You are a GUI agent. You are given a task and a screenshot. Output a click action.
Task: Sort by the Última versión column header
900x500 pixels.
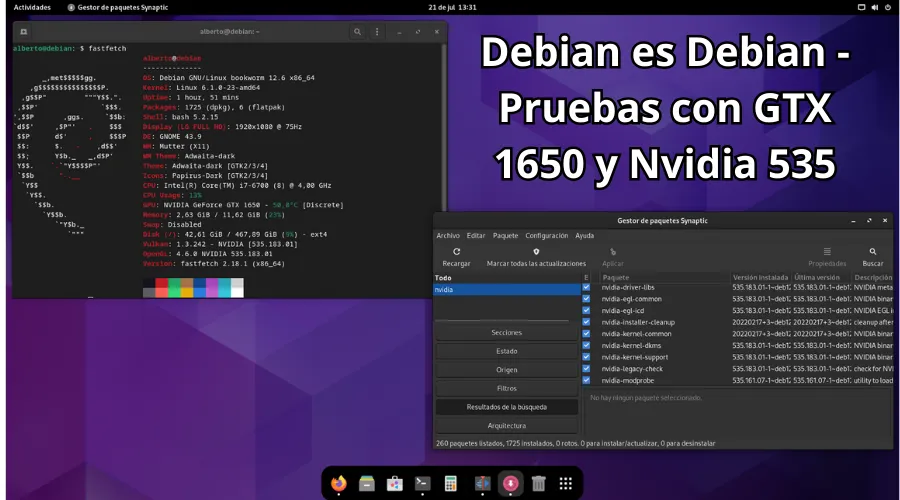point(821,277)
